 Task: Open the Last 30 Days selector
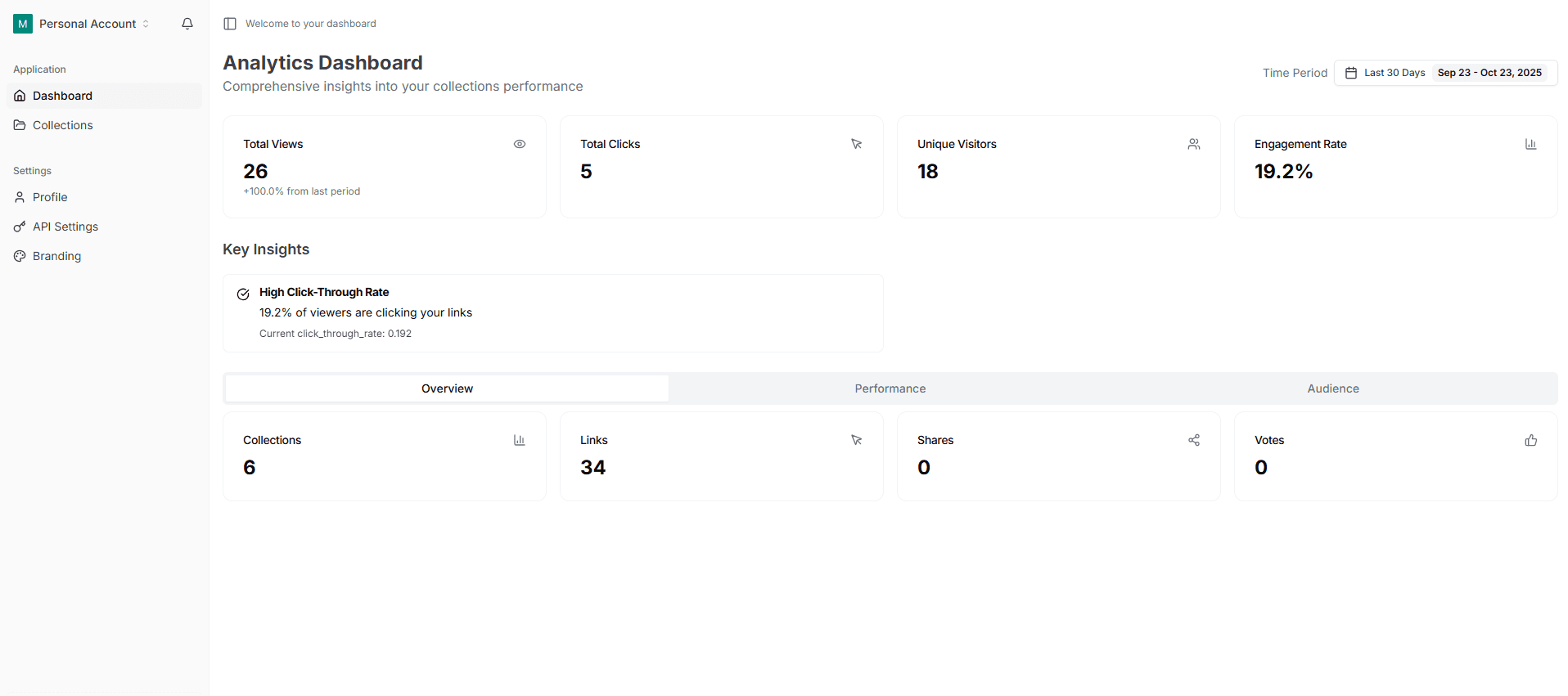click(x=1393, y=73)
